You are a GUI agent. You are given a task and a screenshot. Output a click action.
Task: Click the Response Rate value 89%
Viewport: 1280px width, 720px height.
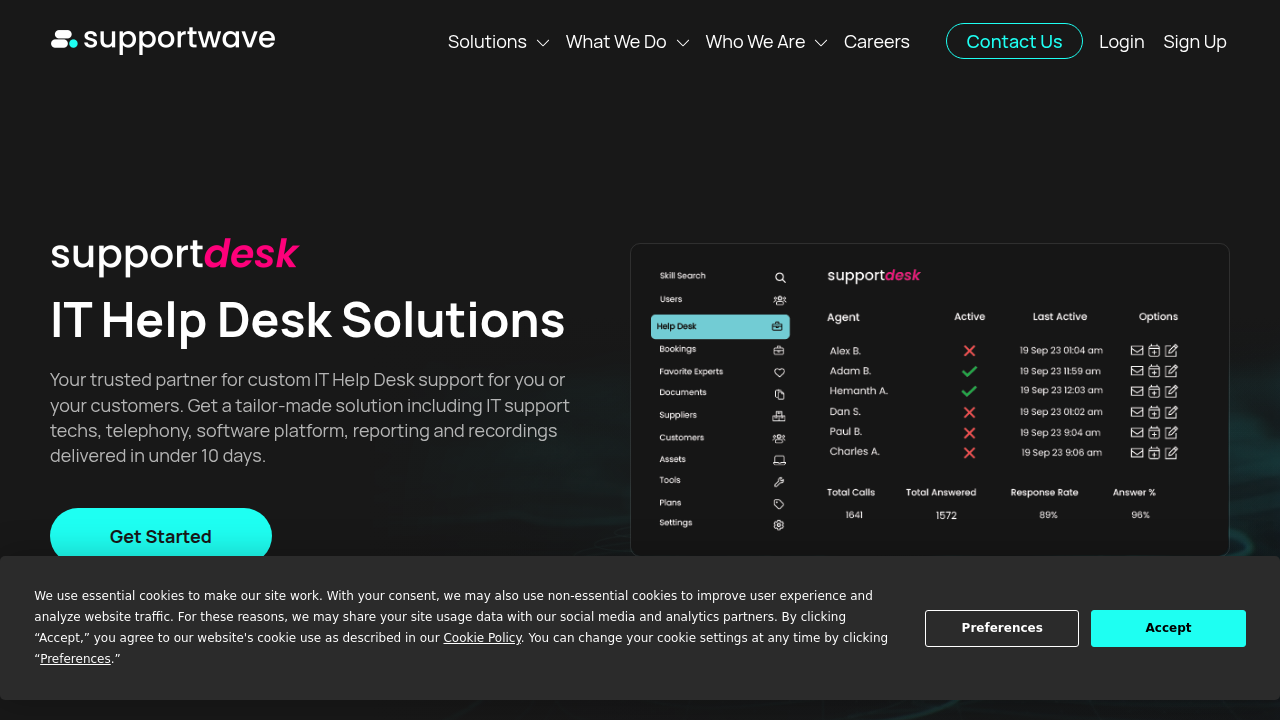pos(1048,515)
